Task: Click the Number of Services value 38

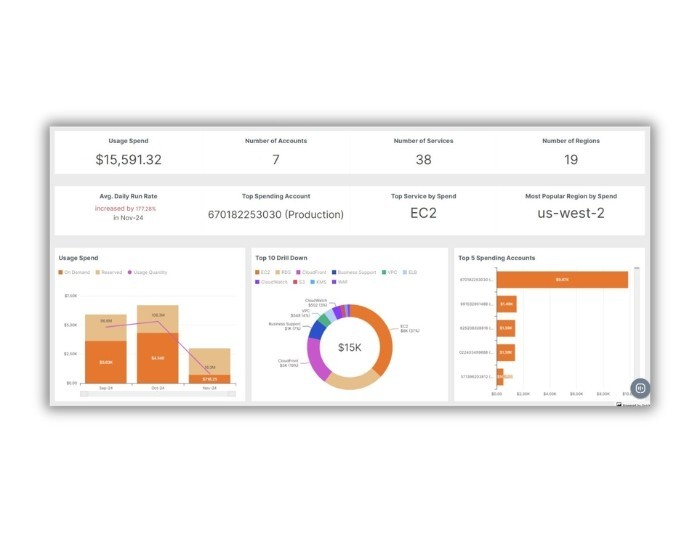Action: coord(423,159)
